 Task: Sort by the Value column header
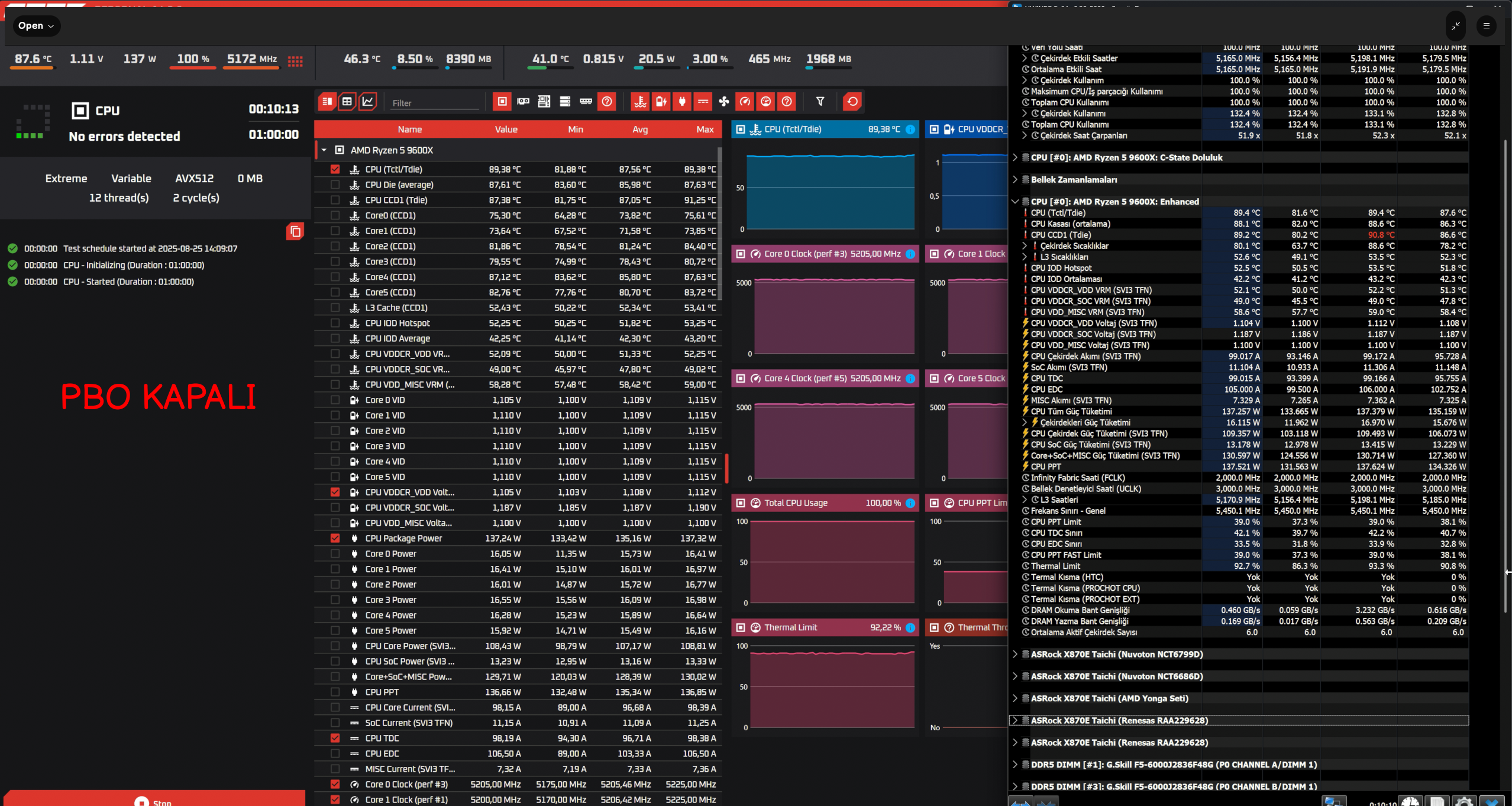[x=506, y=130]
